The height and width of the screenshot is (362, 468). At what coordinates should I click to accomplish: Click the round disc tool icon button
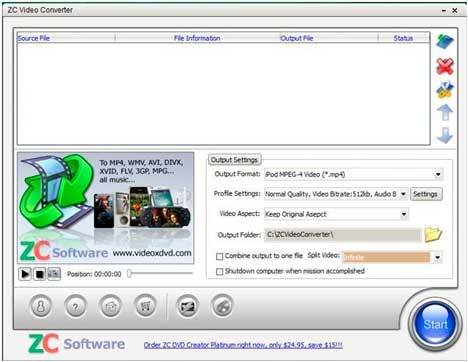222,306
